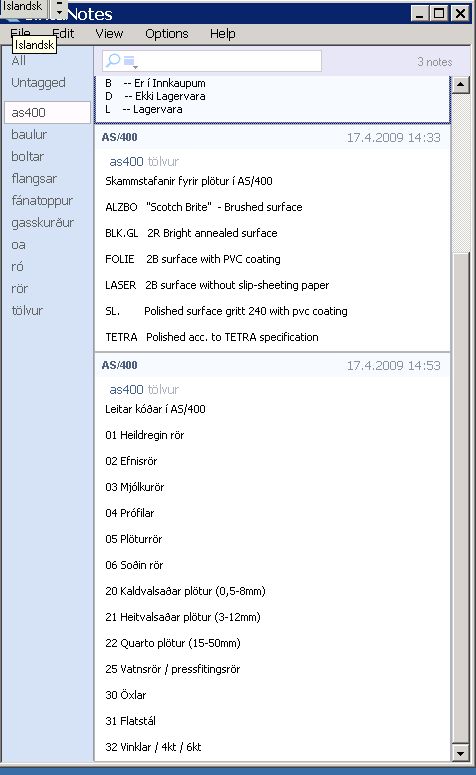476x775 pixels.
Task: Maximize the Notes window
Action: pos(439,13)
